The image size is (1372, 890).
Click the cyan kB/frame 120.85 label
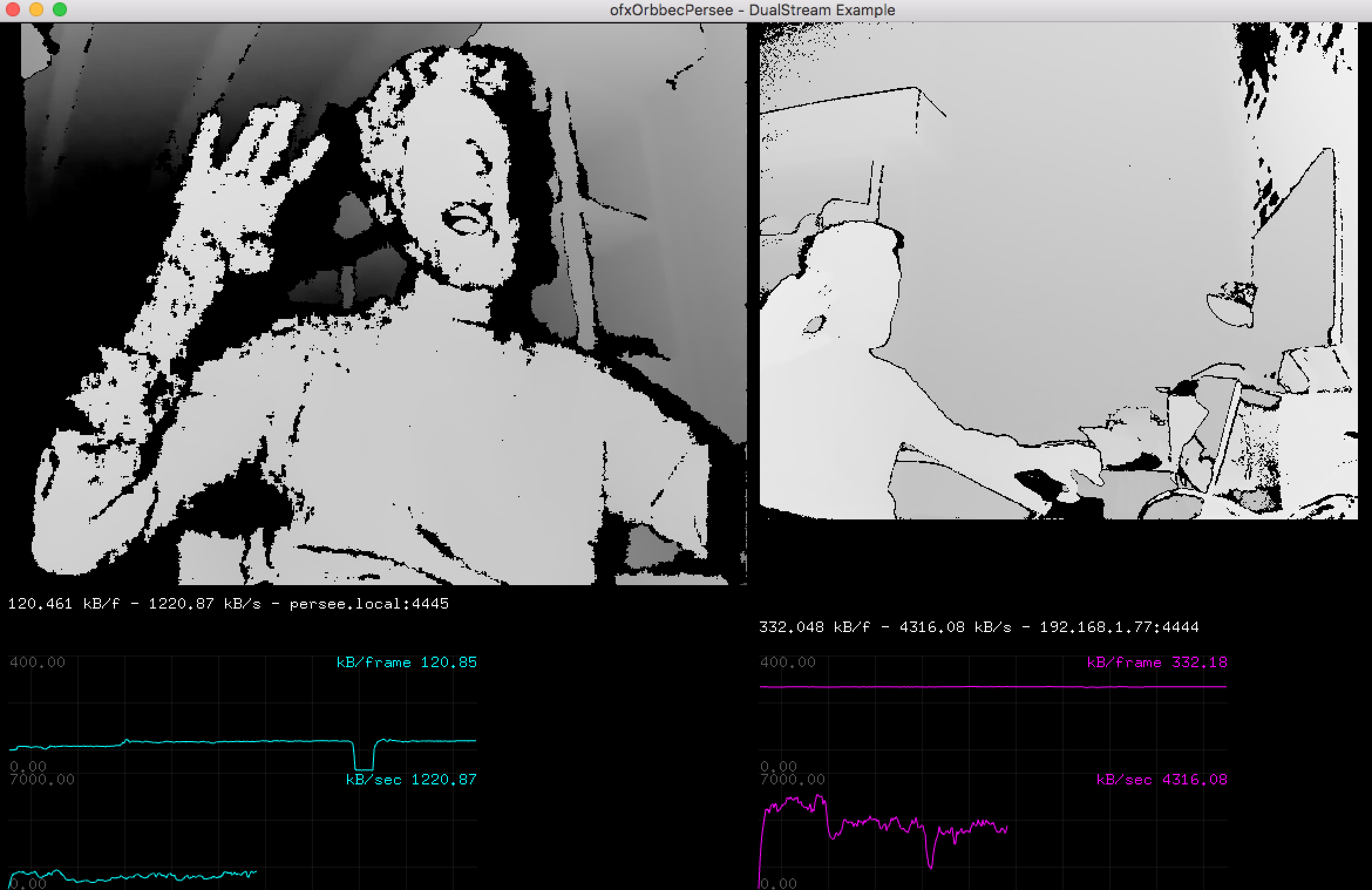pyautogui.click(x=406, y=663)
